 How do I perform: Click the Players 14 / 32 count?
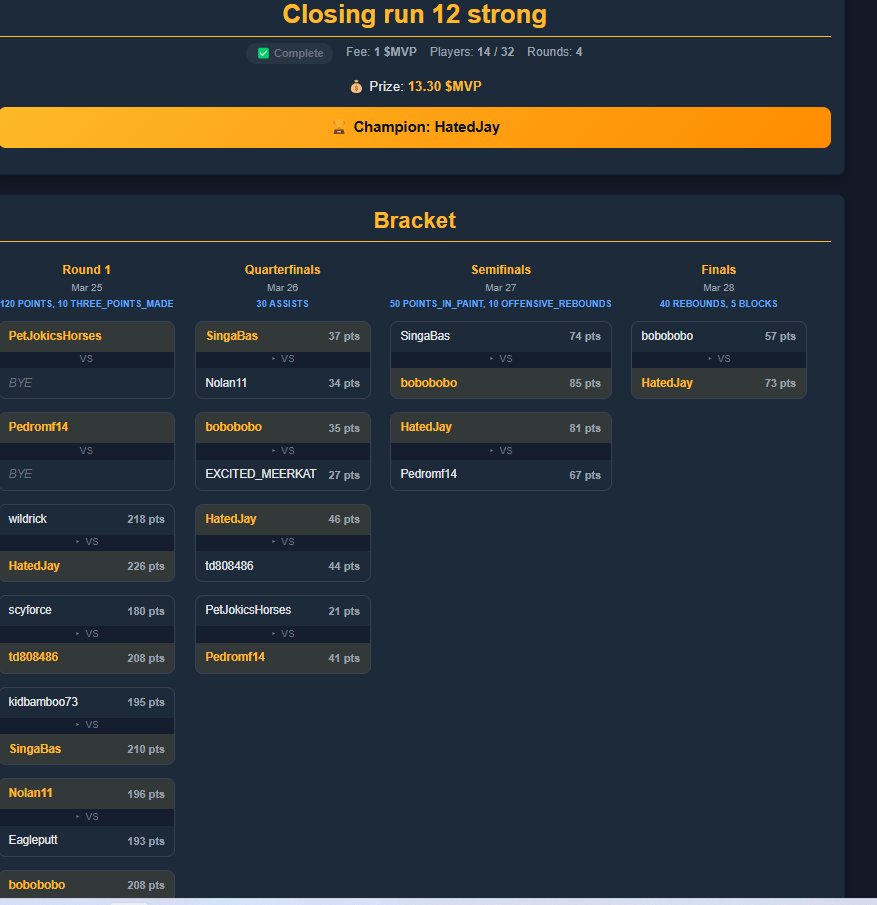[x=472, y=52]
